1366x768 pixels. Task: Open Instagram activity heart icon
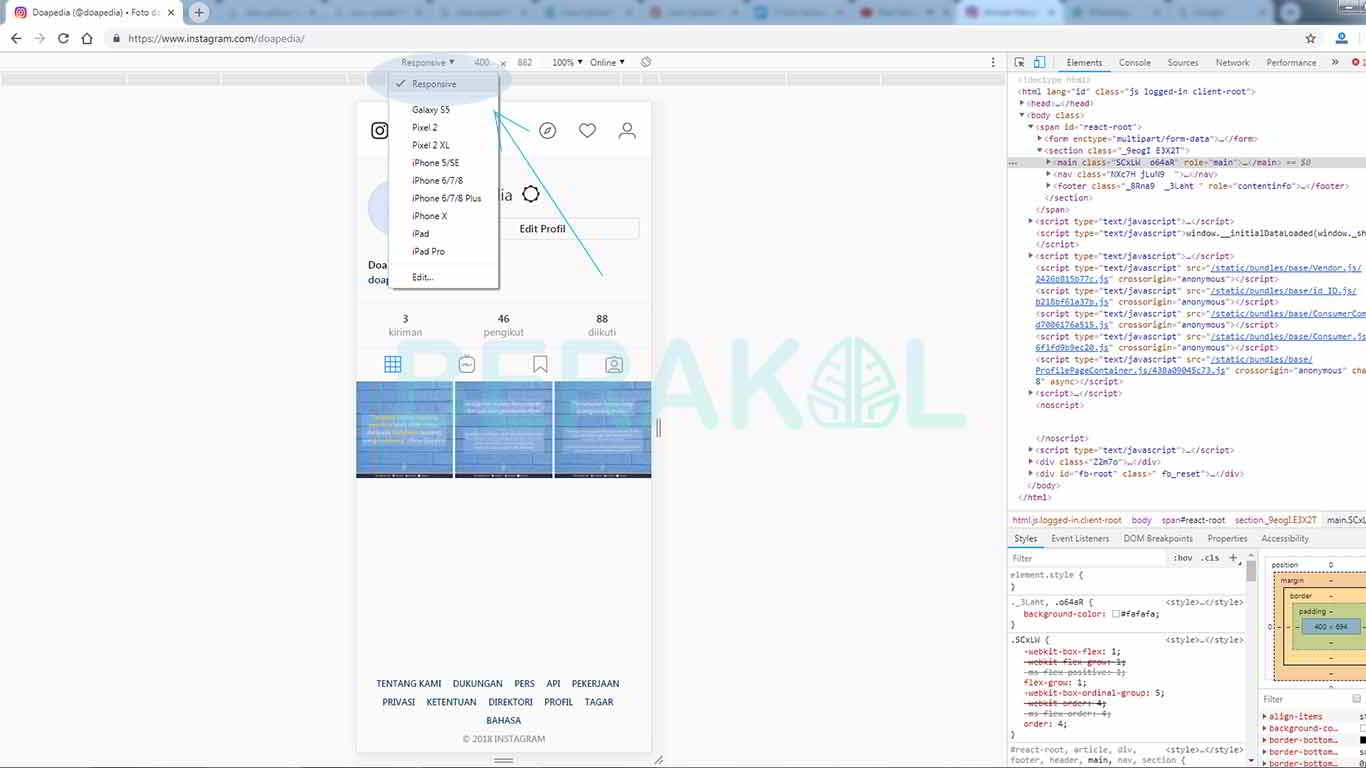click(x=587, y=131)
